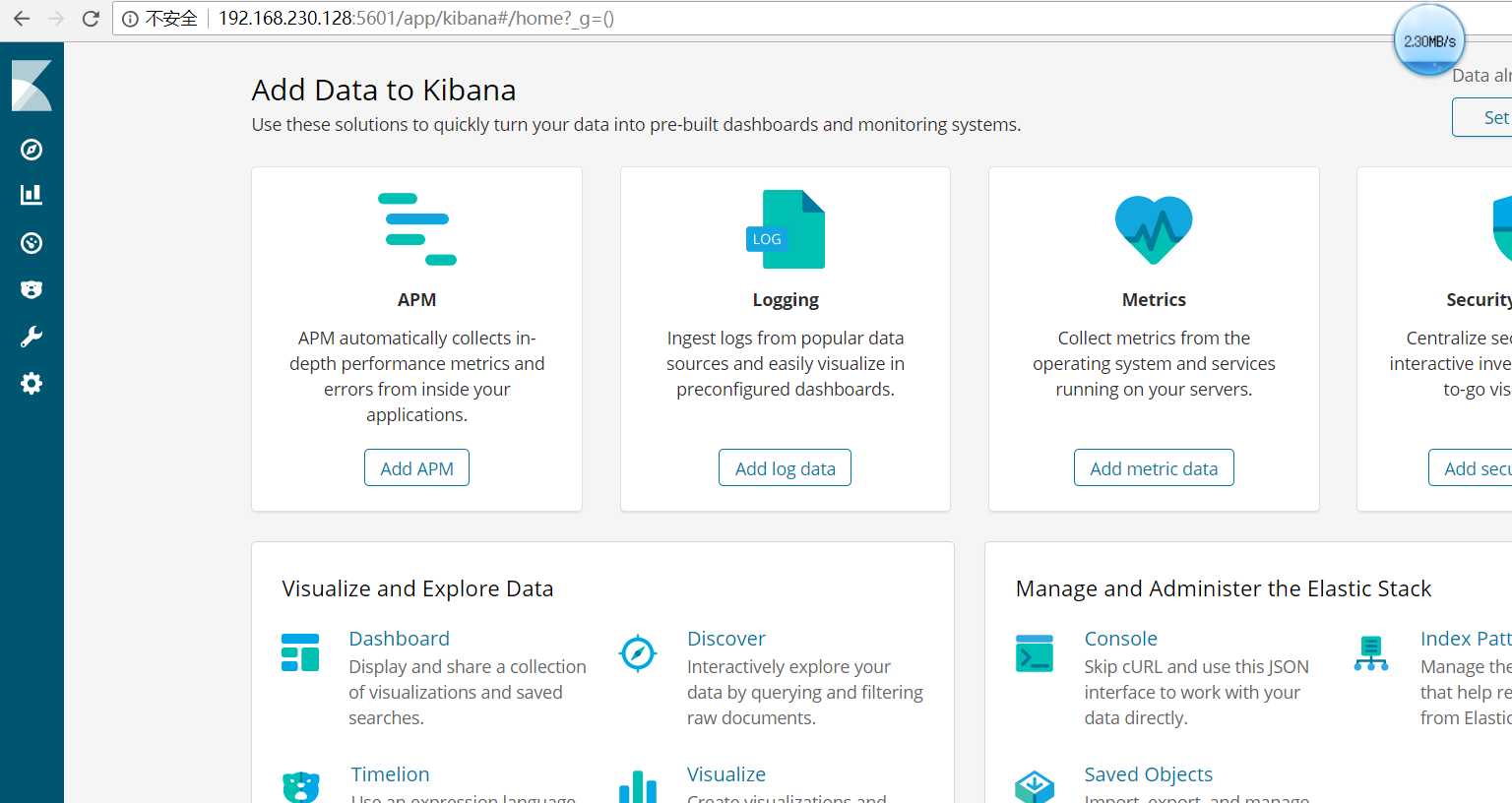Click the 2.30MB/s network speed floating widget
Image resolution: width=1512 pixels, height=803 pixels.
click(x=1429, y=41)
